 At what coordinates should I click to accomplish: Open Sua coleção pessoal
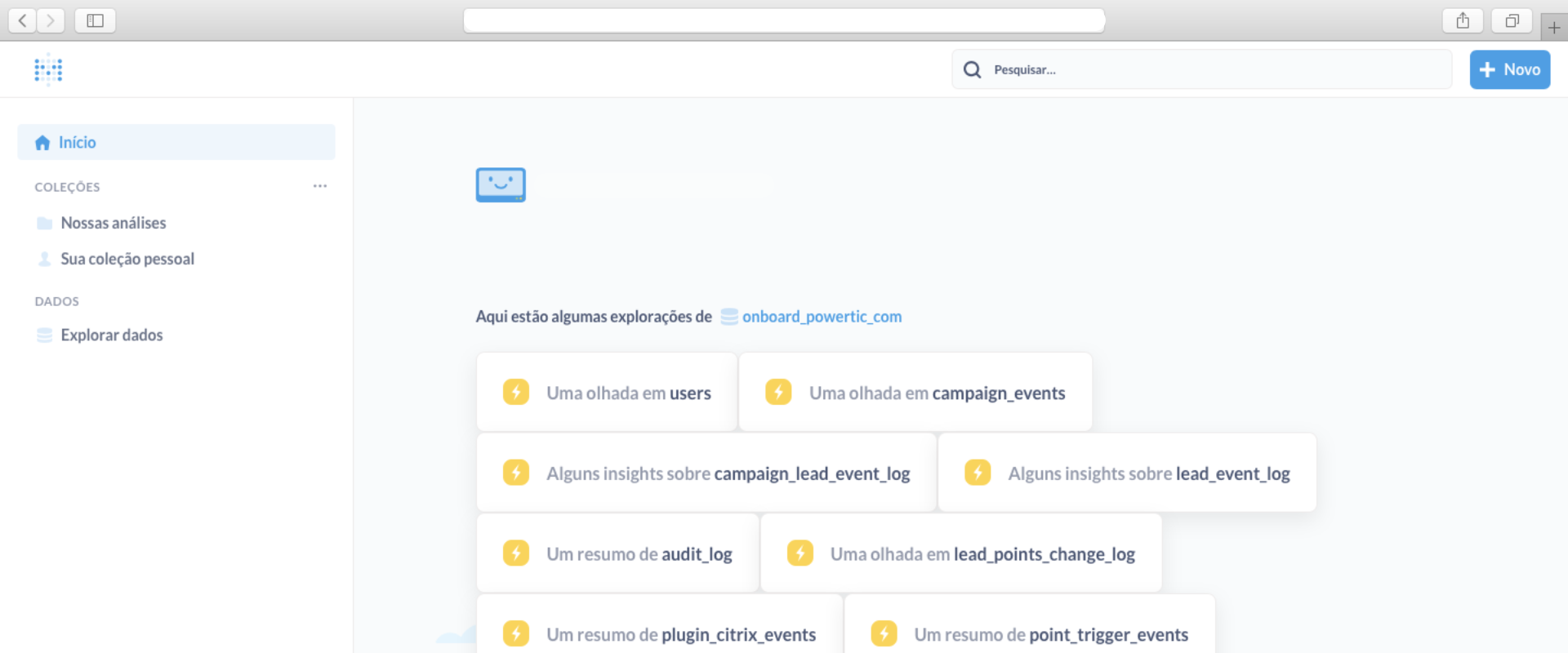coord(127,259)
